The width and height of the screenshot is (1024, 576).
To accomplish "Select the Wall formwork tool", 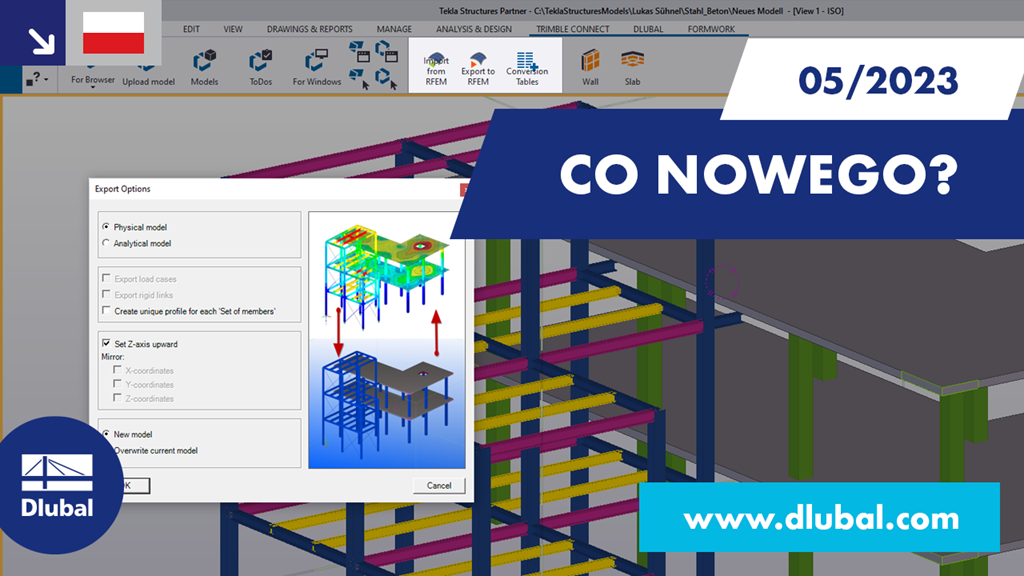I will pyautogui.click(x=590, y=67).
